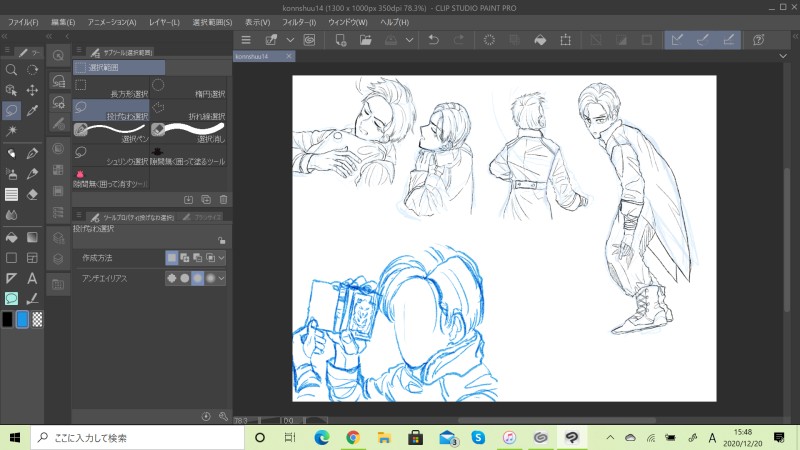Toggle the tool property lock icon
The image size is (800, 450).
point(221,240)
